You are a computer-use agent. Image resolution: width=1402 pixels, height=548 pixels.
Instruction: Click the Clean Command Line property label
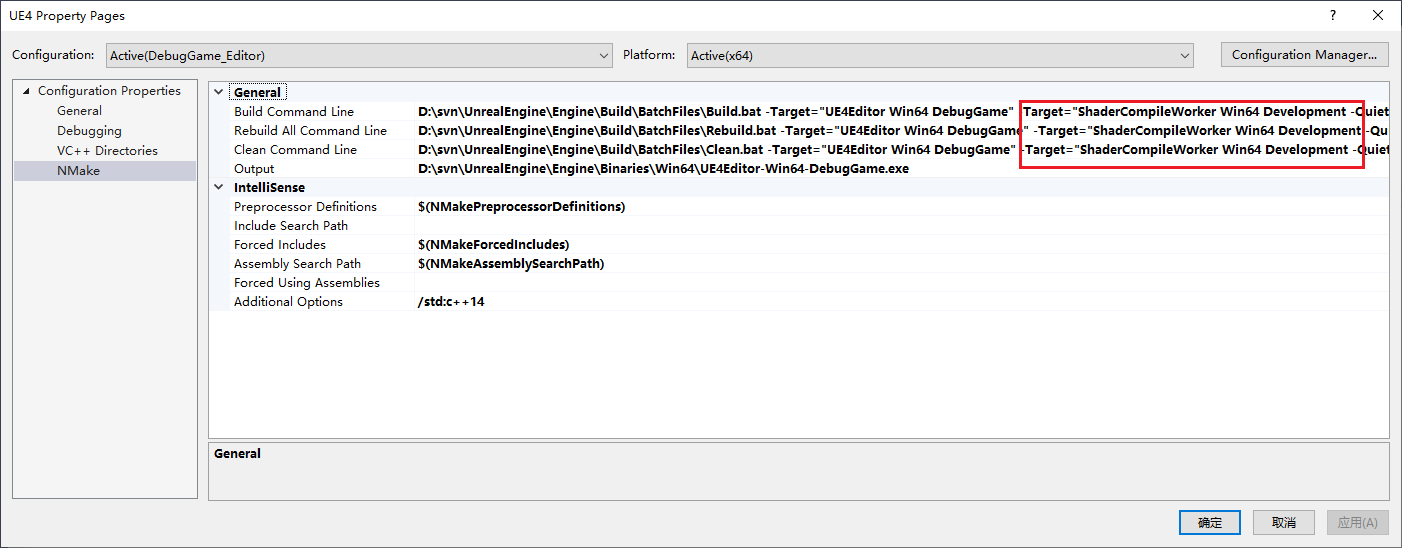(295, 150)
